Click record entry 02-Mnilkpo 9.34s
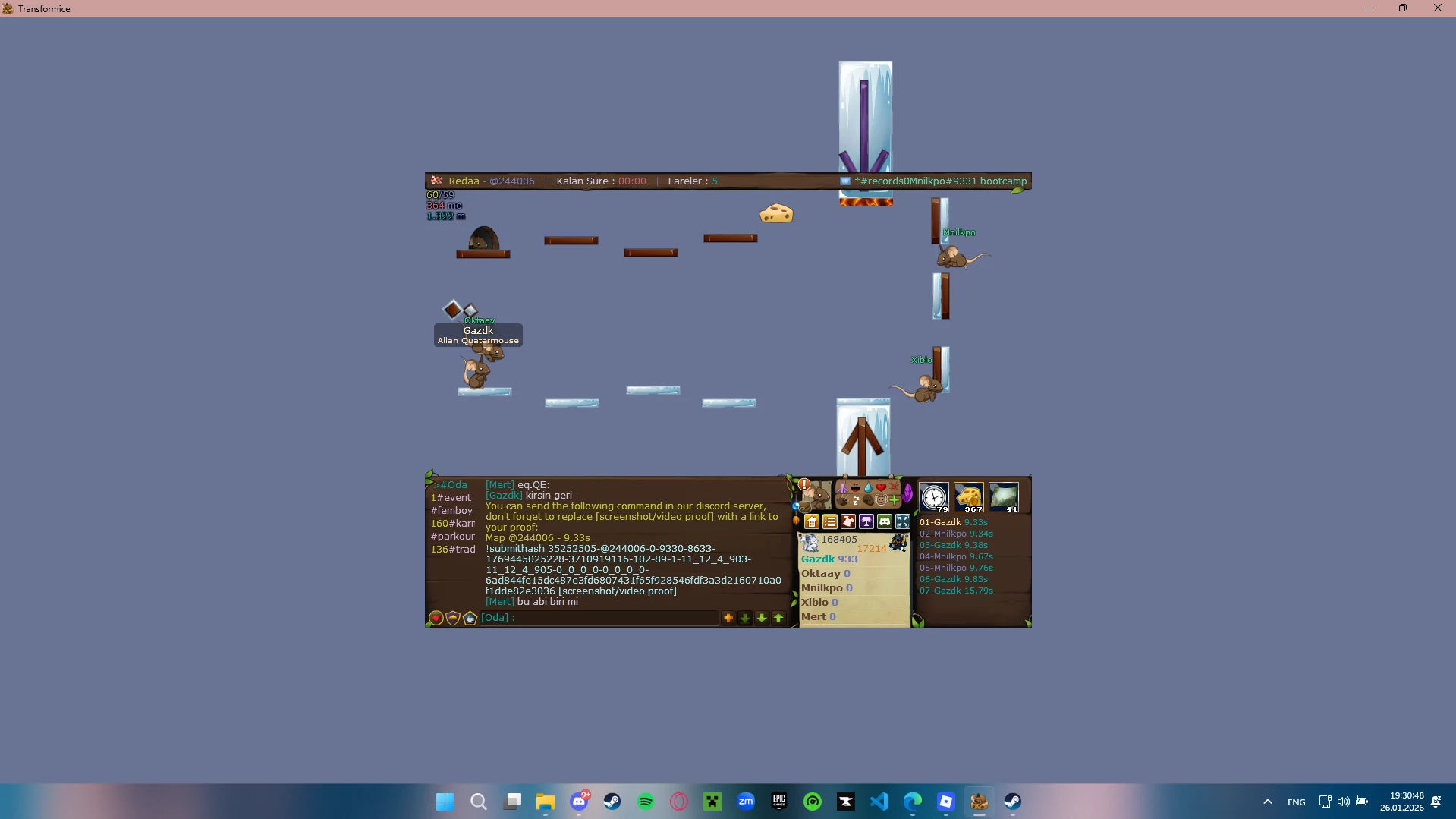 click(956, 534)
